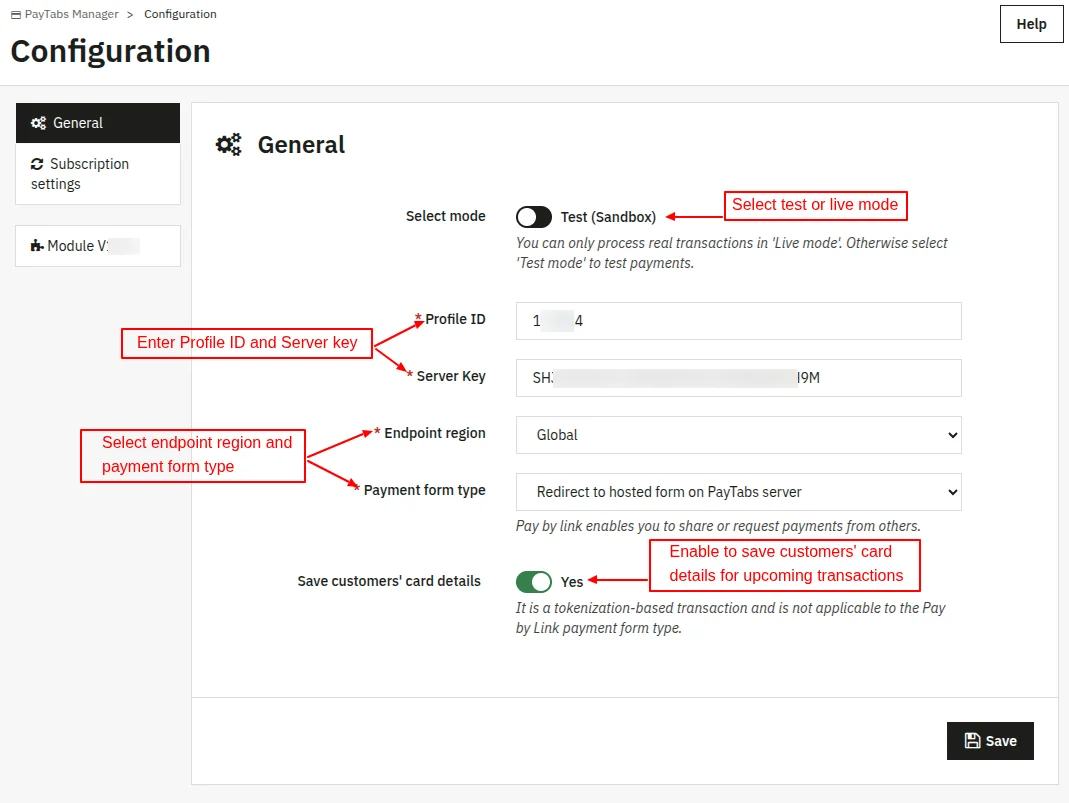Click the card icon before PayTabs Manager

click(x=16, y=14)
